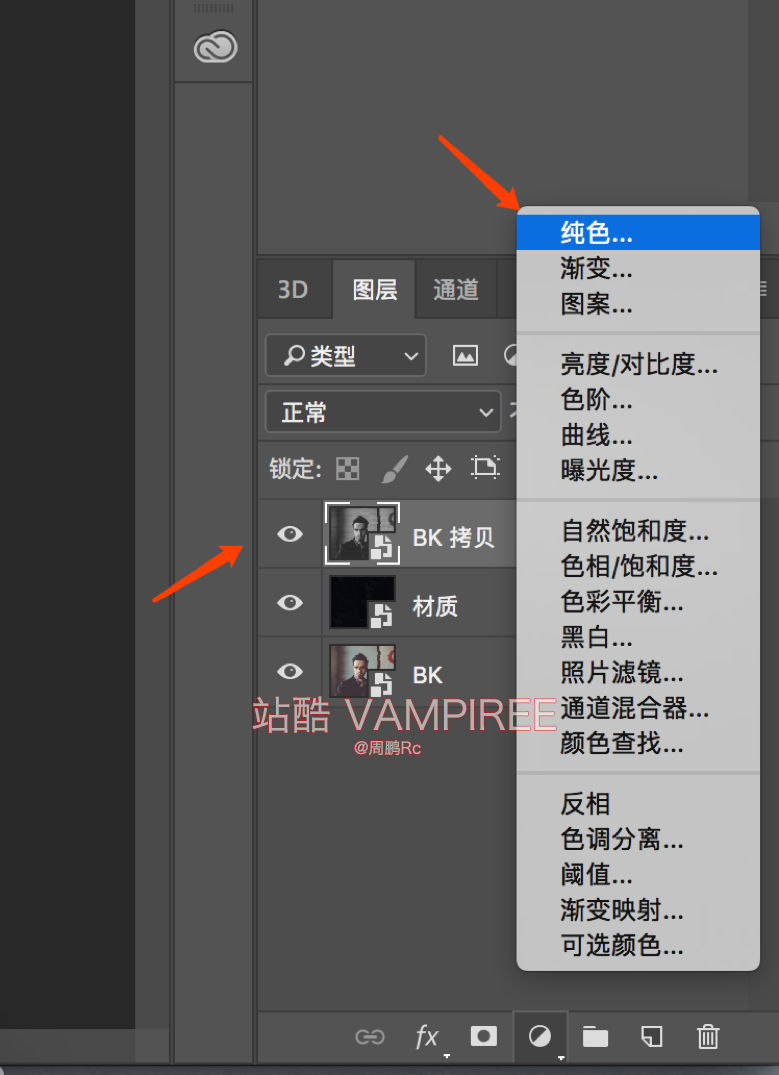Choose 色彩平衡... adjustment
Image resolution: width=779 pixels, height=1075 pixels.
click(x=638, y=602)
